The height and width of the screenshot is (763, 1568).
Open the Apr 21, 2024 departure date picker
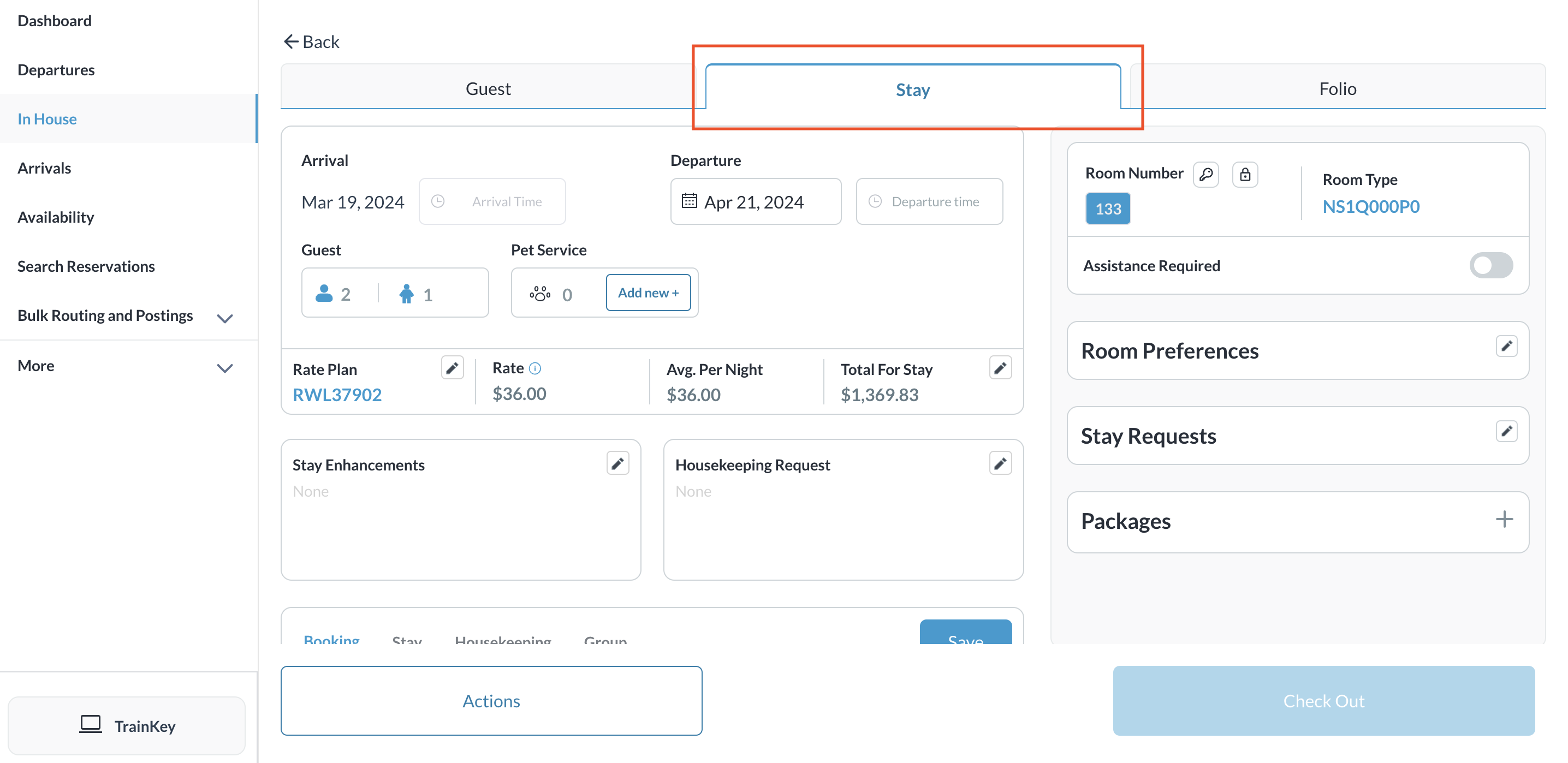point(755,201)
